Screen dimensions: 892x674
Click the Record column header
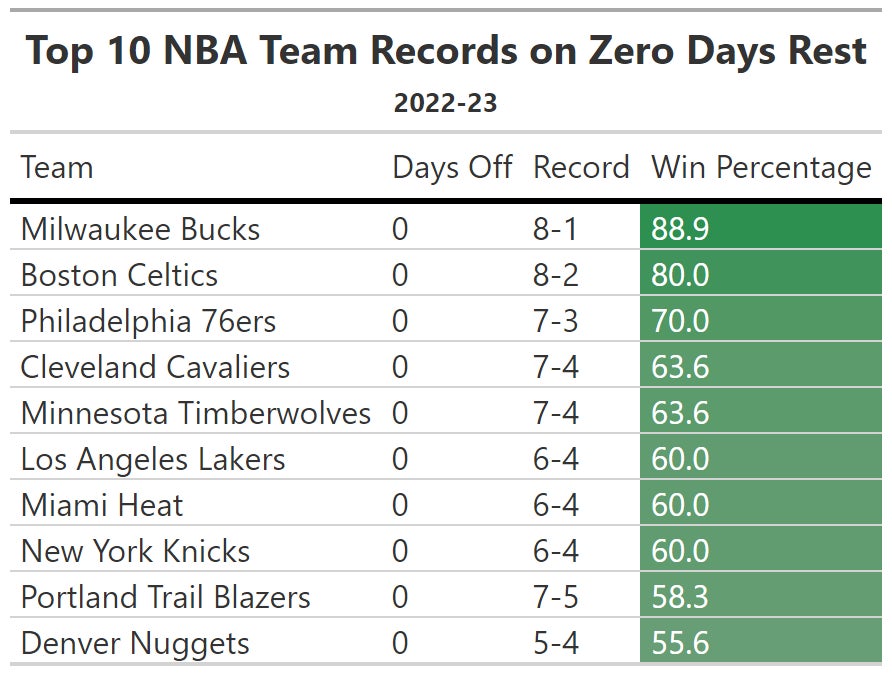581,167
